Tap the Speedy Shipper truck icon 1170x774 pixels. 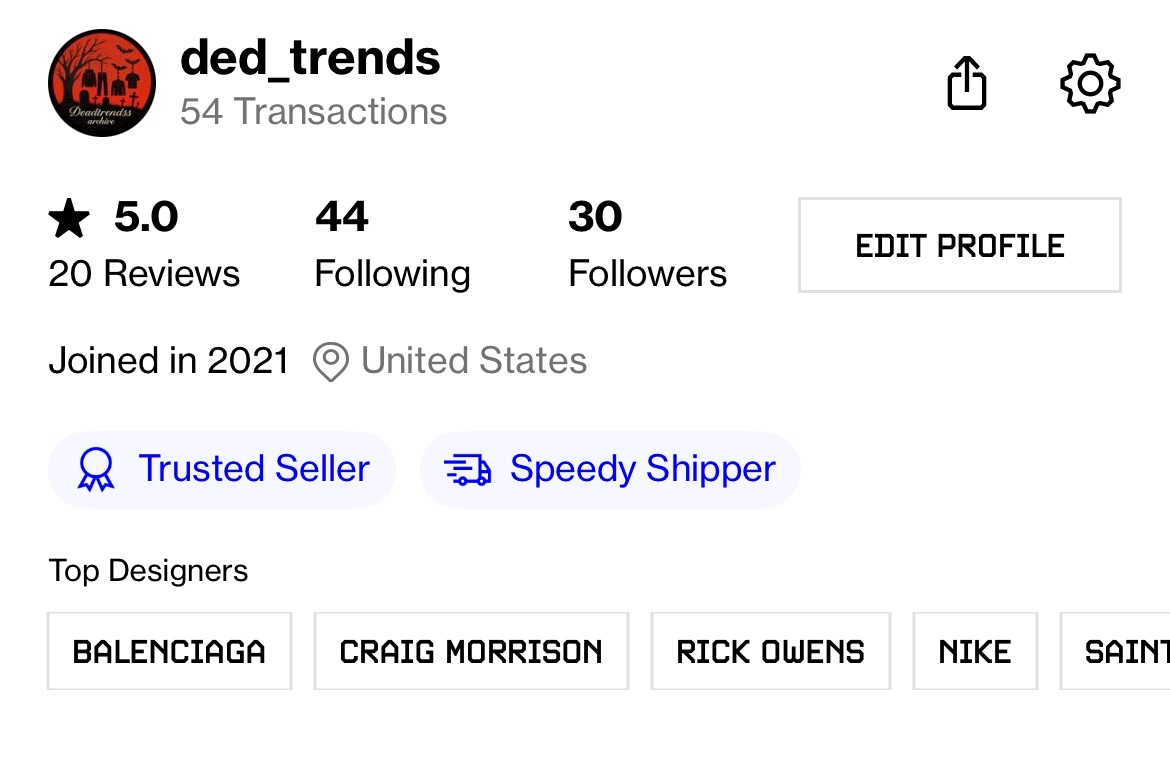coord(467,469)
